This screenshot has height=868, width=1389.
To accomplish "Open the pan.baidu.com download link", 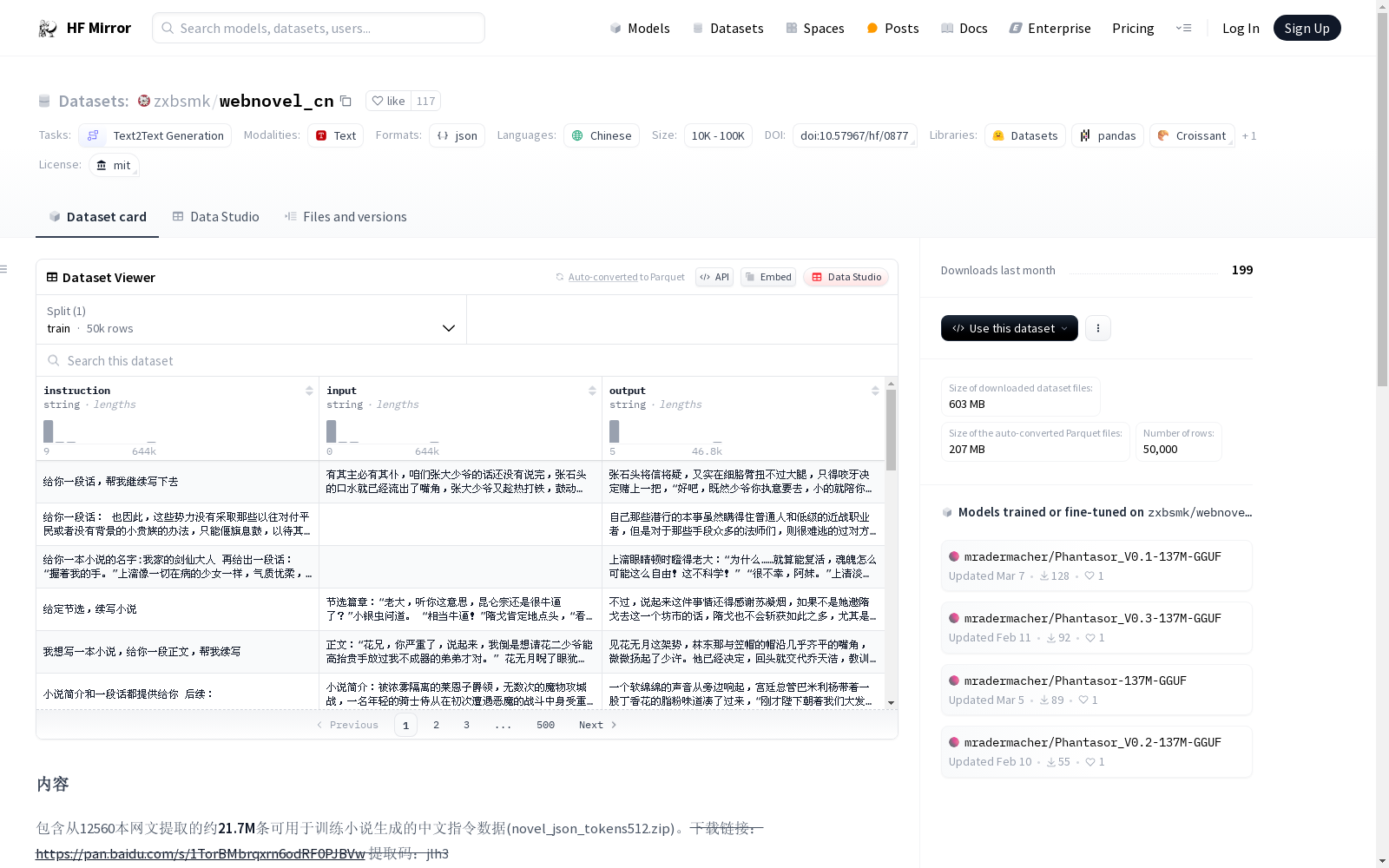I will [x=201, y=853].
